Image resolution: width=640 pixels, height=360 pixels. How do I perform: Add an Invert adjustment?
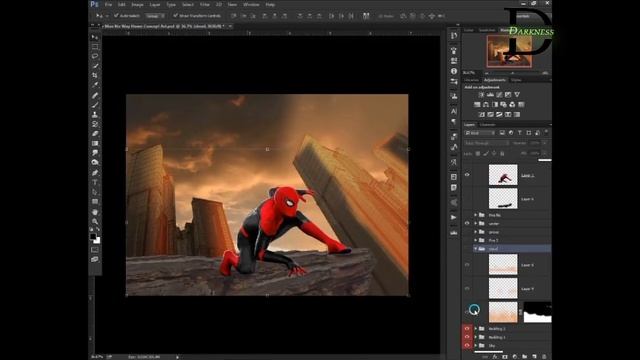(x=481, y=115)
